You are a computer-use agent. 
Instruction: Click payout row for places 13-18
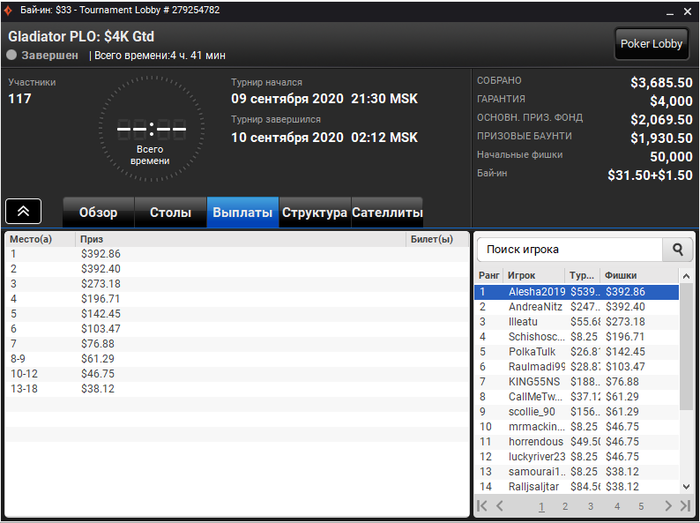click(237, 389)
